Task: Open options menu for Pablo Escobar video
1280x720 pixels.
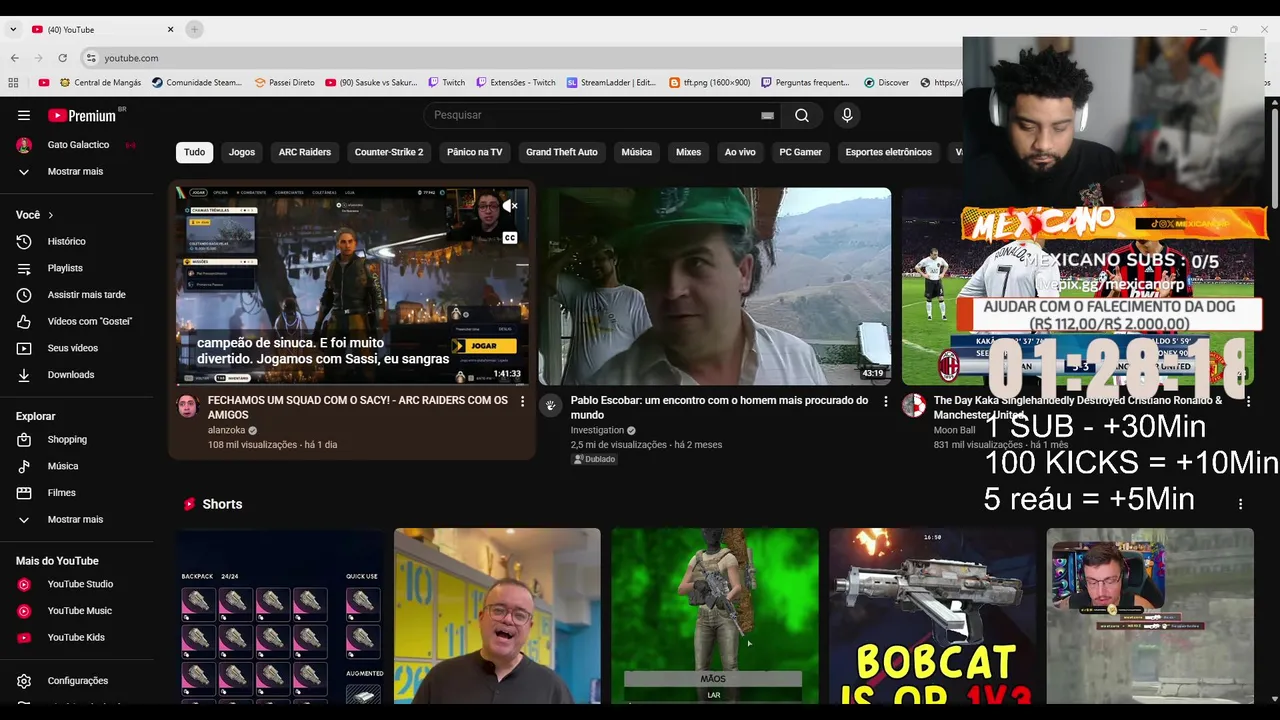Action: [885, 401]
